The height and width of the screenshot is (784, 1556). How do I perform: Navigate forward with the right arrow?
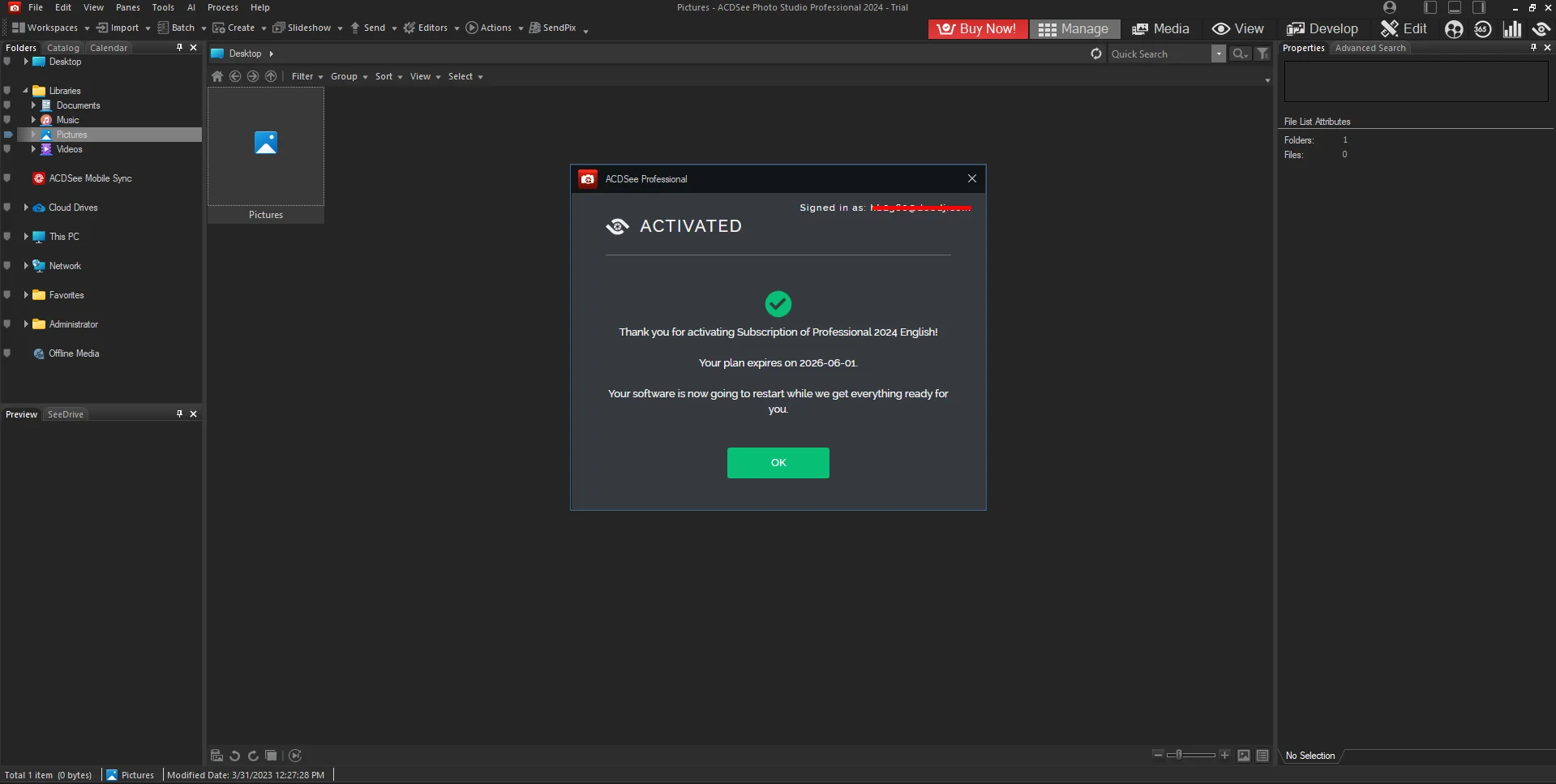tap(253, 76)
